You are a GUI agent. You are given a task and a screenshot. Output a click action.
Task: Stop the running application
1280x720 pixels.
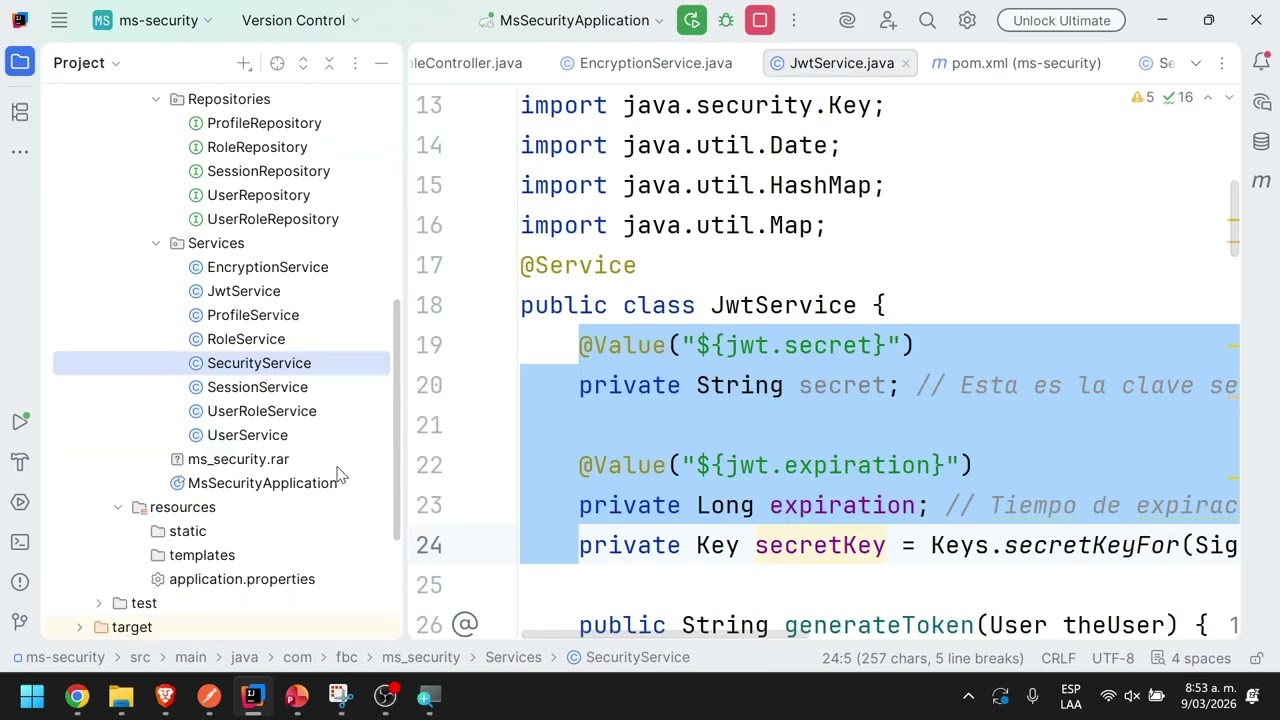pos(760,20)
